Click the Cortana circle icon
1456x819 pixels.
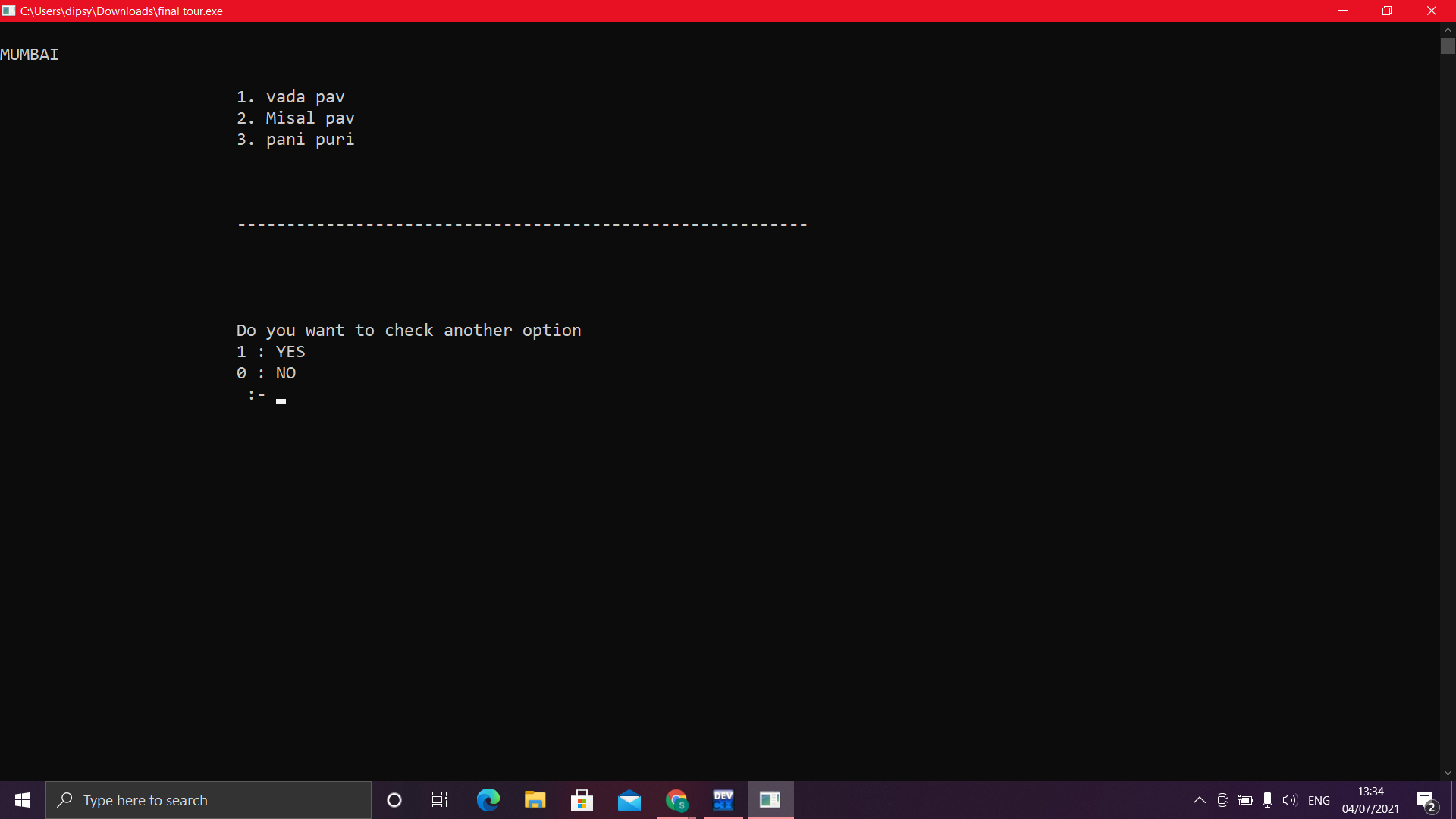click(x=394, y=800)
